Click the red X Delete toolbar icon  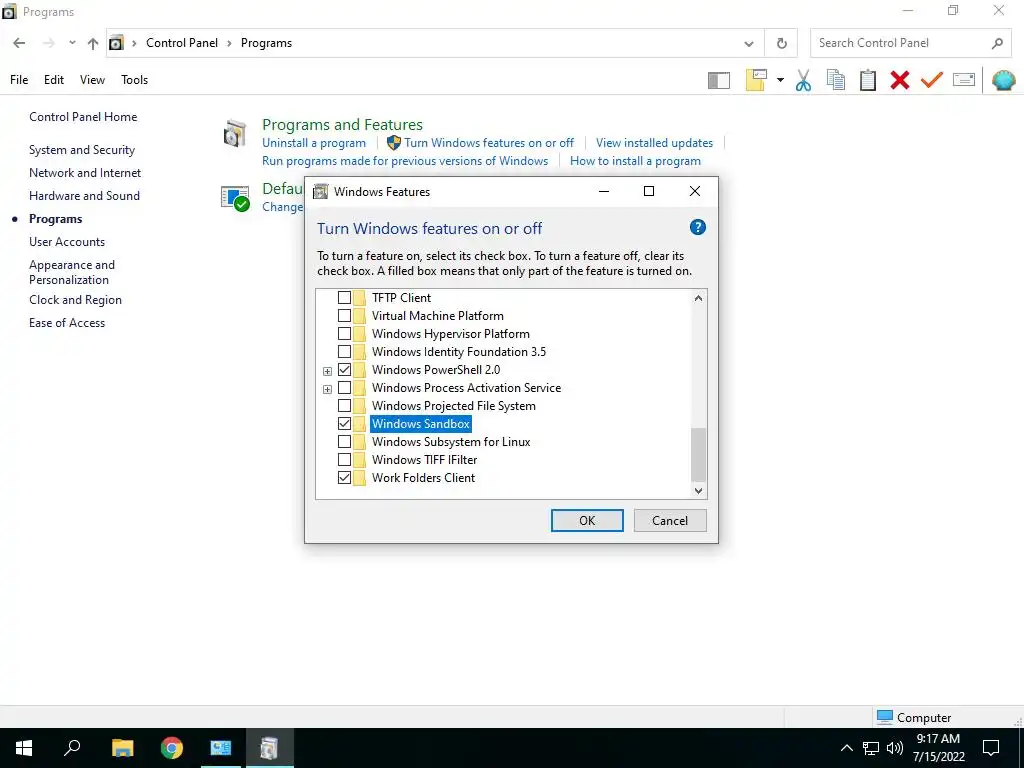tap(900, 80)
